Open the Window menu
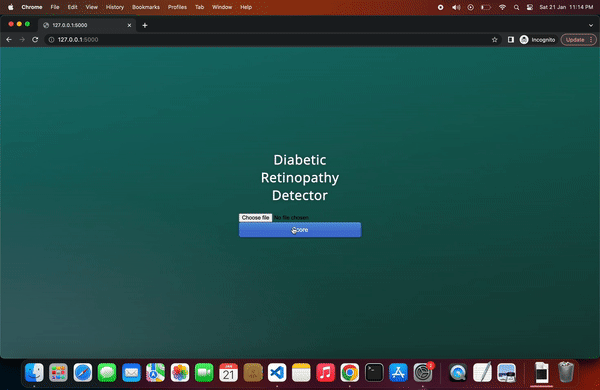The image size is (600, 390). (222, 7)
